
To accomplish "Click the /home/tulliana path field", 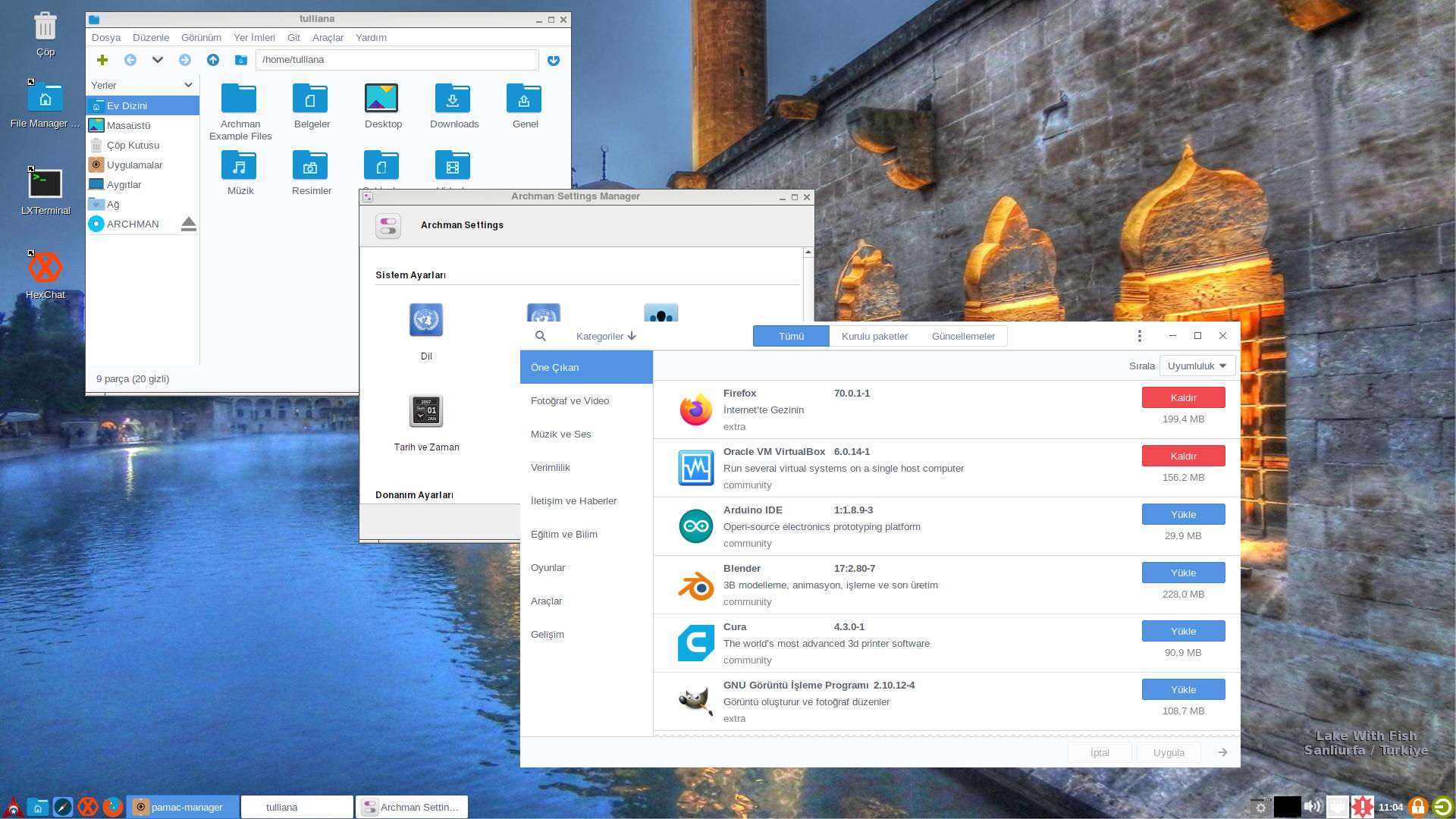I will coord(397,60).
